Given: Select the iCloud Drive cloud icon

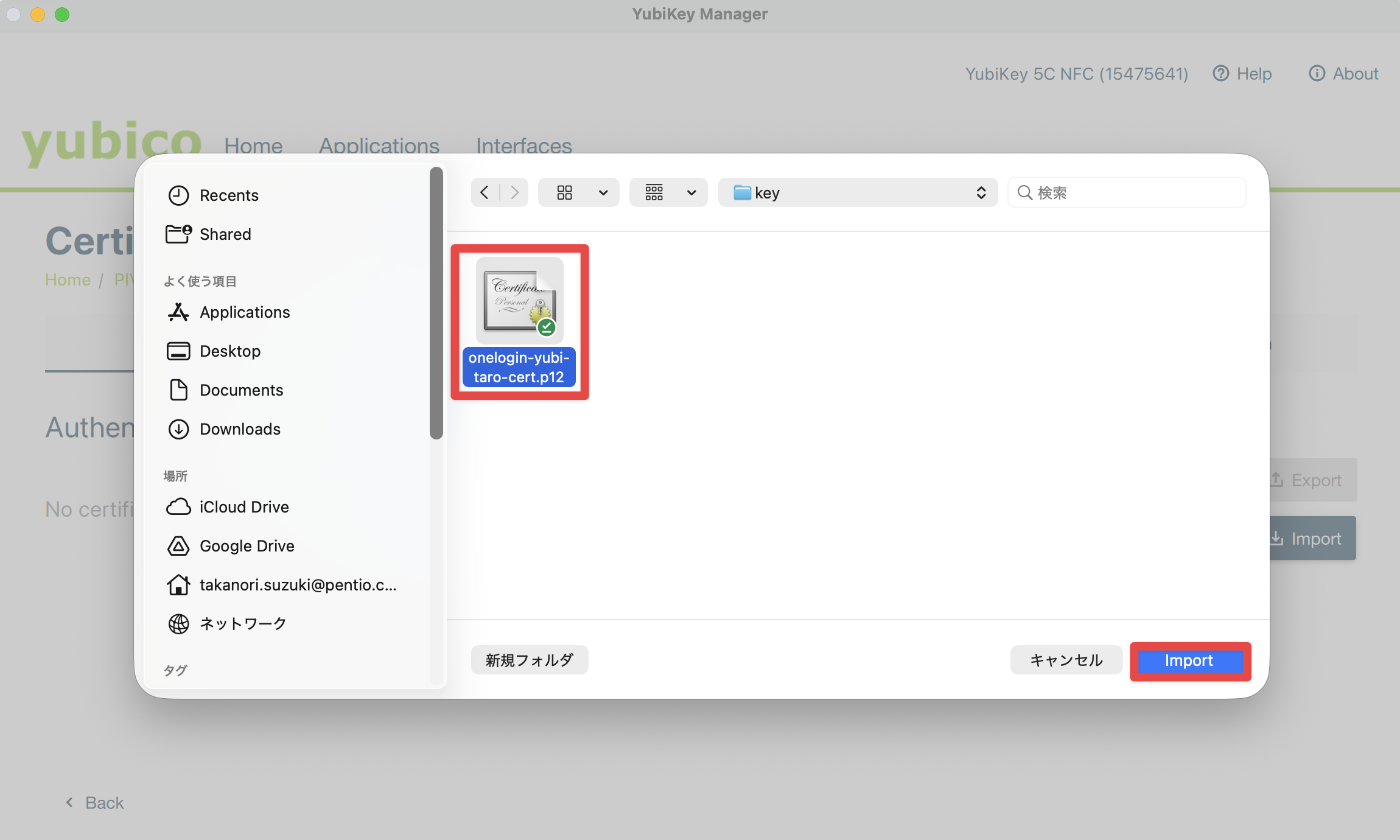Looking at the screenshot, I should pos(178,506).
